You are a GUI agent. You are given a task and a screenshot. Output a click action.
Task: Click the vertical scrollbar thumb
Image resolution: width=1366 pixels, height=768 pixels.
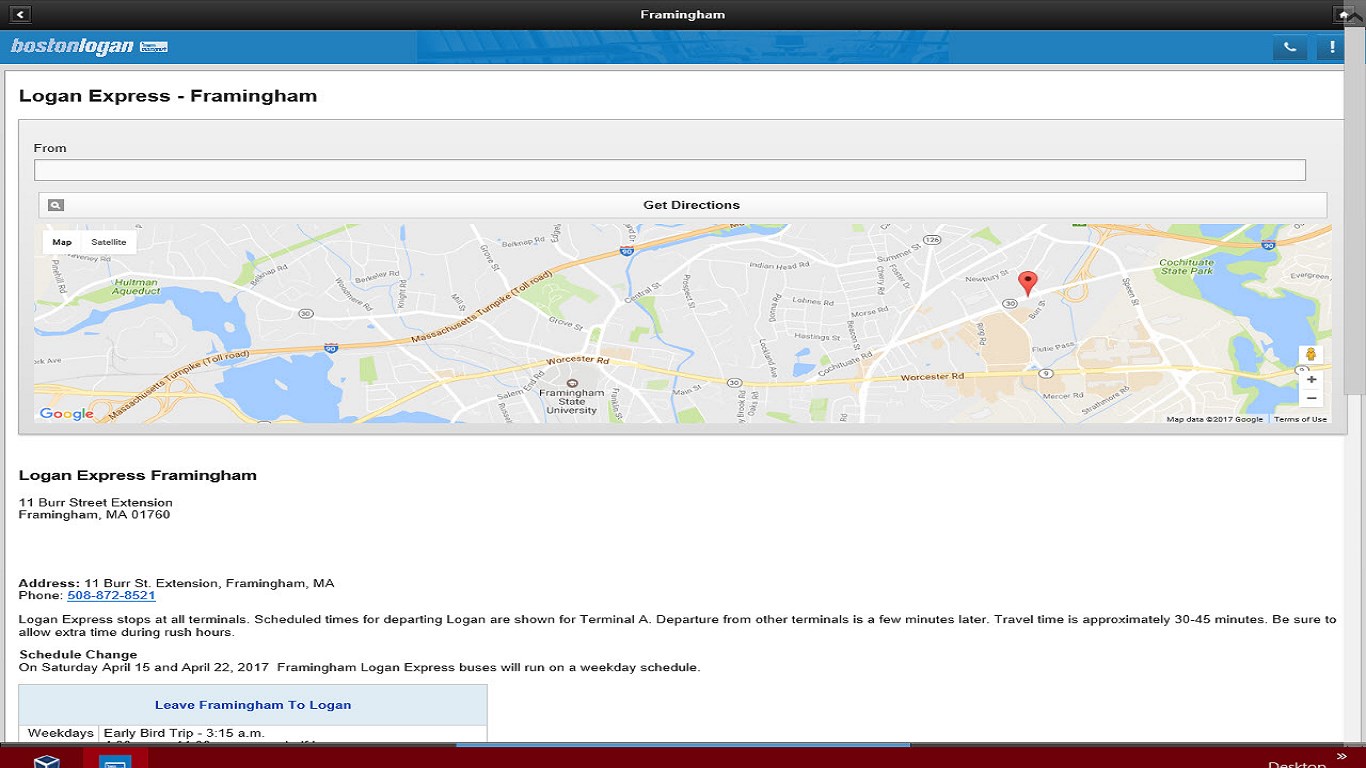pos(1355,210)
